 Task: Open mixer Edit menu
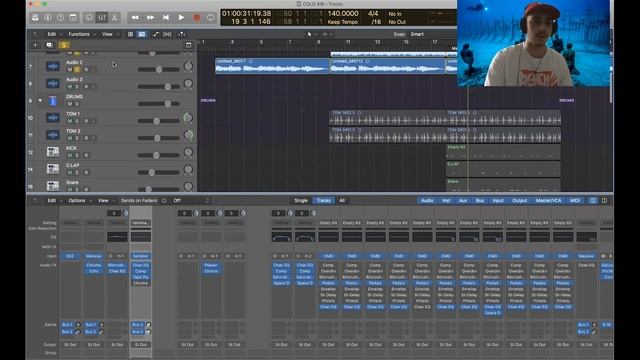coord(51,200)
